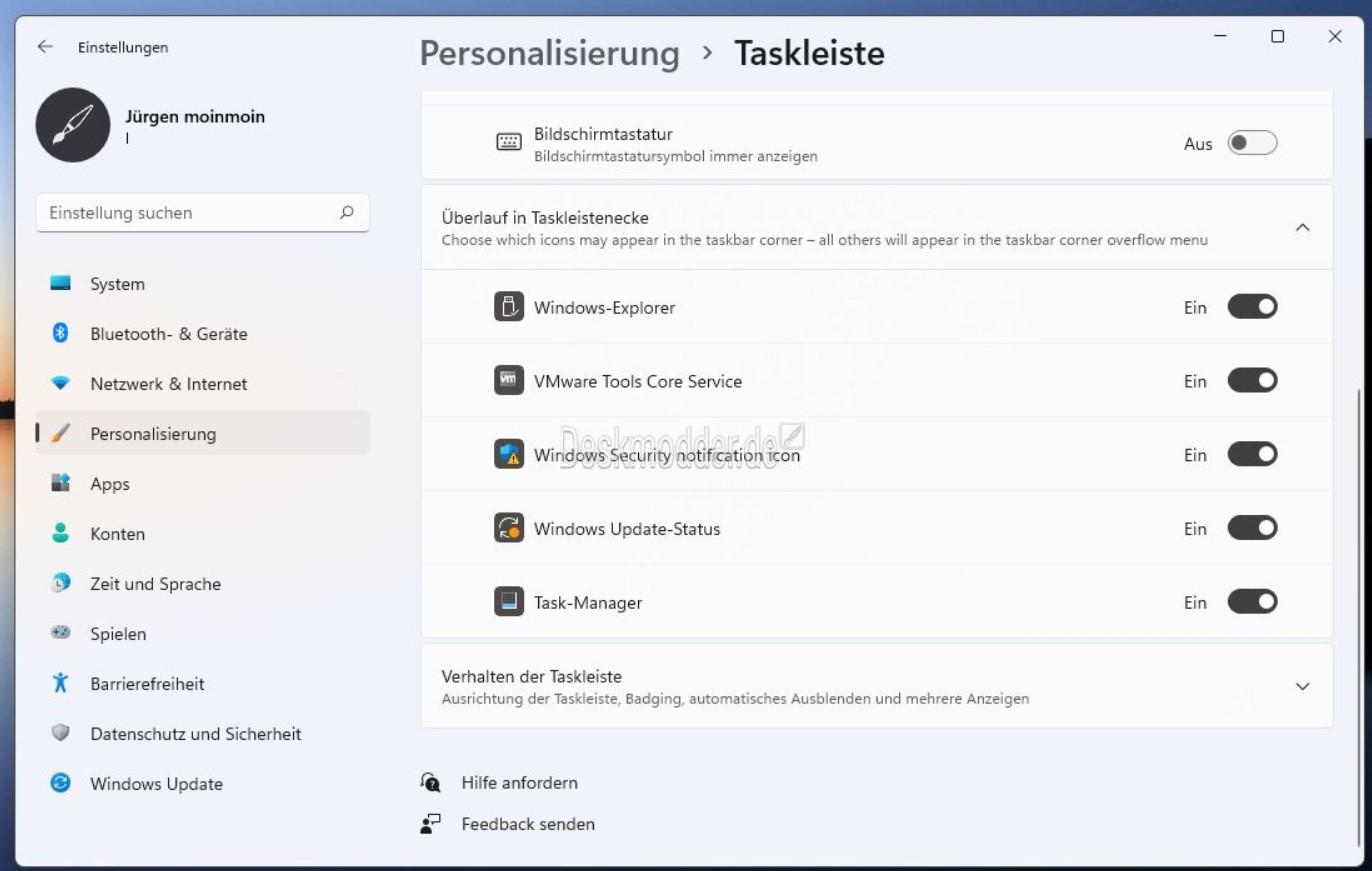Click the Zeit und Sprache globe icon
The height and width of the screenshot is (871, 1372).
pyautogui.click(x=61, y=584)
